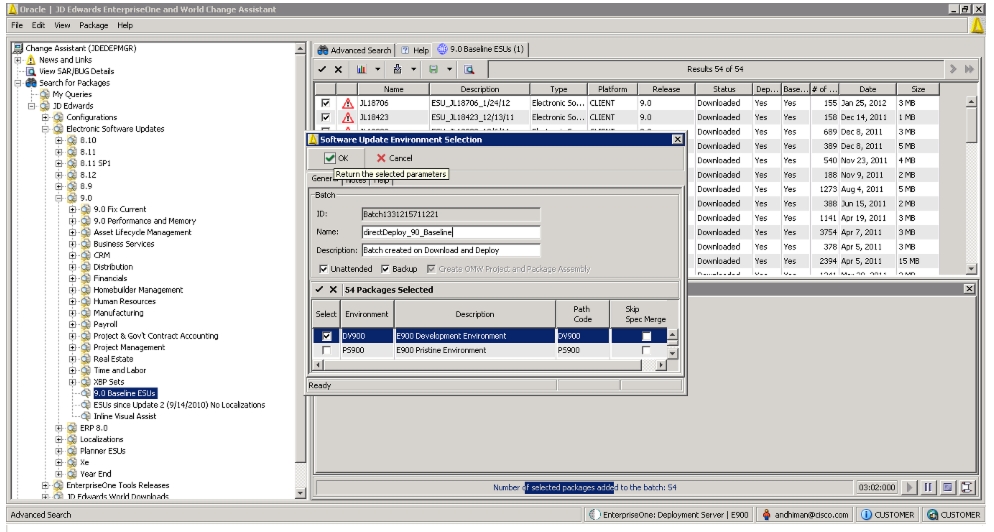This screenshot has width=994, height=532.
Task: Collapse the 9.0 tree node
Action: coord(58,198)
